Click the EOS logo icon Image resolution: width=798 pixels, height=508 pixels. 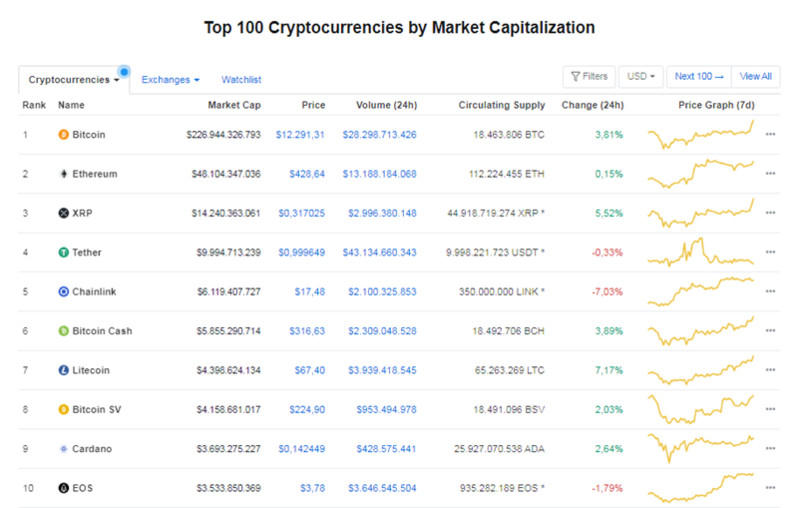click(x=64, y=488)
